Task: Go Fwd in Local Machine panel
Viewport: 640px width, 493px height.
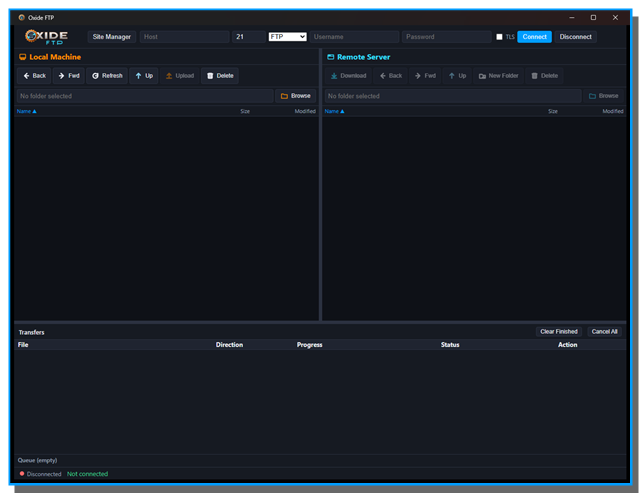Action: click(69, 76)
